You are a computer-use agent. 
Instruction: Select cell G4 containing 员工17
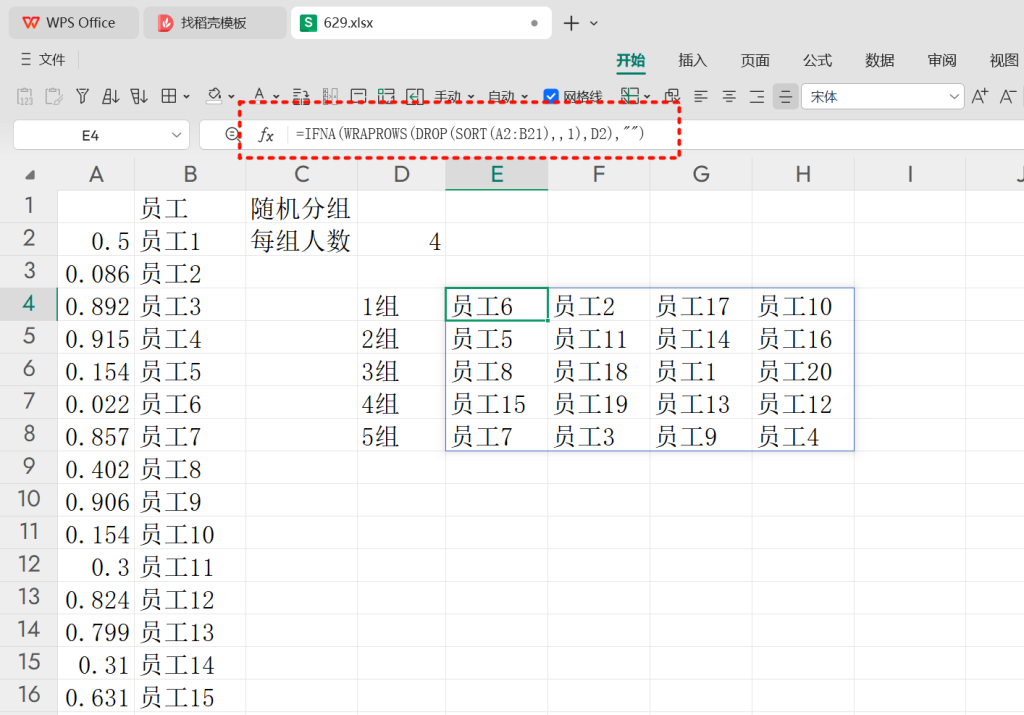pyautogui.click(x=701, y=304)
